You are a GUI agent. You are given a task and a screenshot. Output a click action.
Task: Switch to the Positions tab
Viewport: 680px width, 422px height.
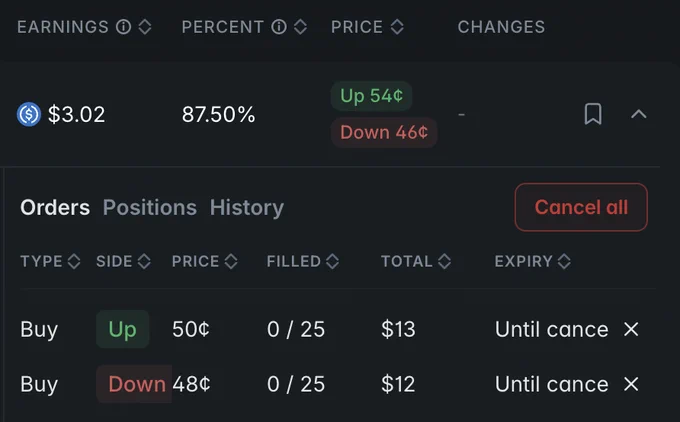pos(150,207)
